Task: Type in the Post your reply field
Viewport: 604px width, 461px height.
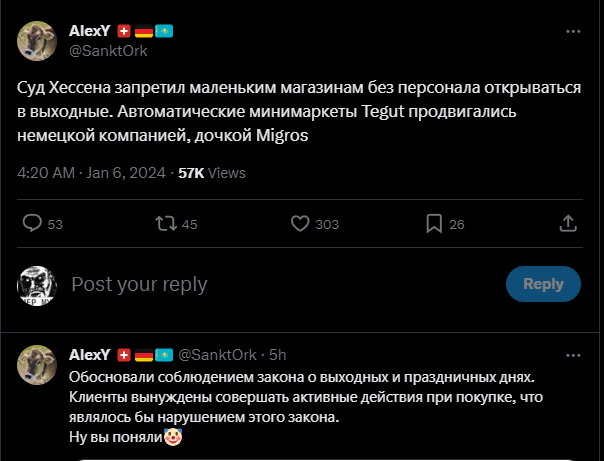Action: [280, 285]
